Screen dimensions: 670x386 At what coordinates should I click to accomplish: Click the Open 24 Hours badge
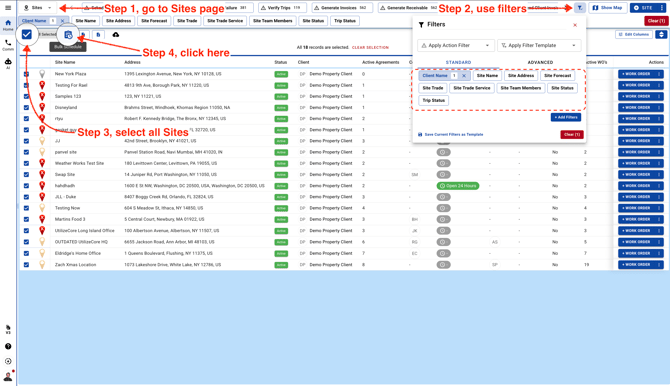[x=458, y=186]
